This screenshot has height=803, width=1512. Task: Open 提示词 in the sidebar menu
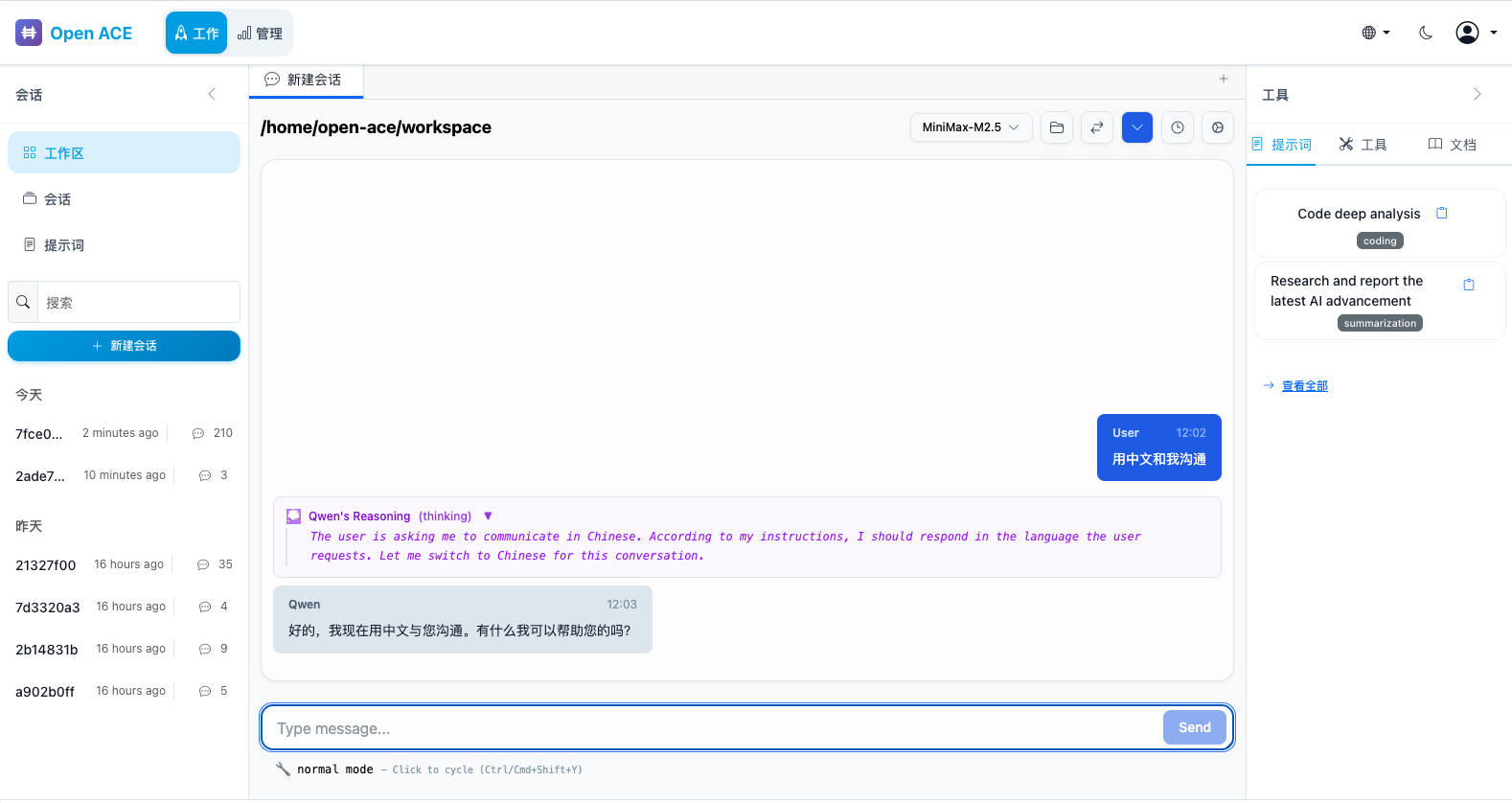tap(124, 244)
